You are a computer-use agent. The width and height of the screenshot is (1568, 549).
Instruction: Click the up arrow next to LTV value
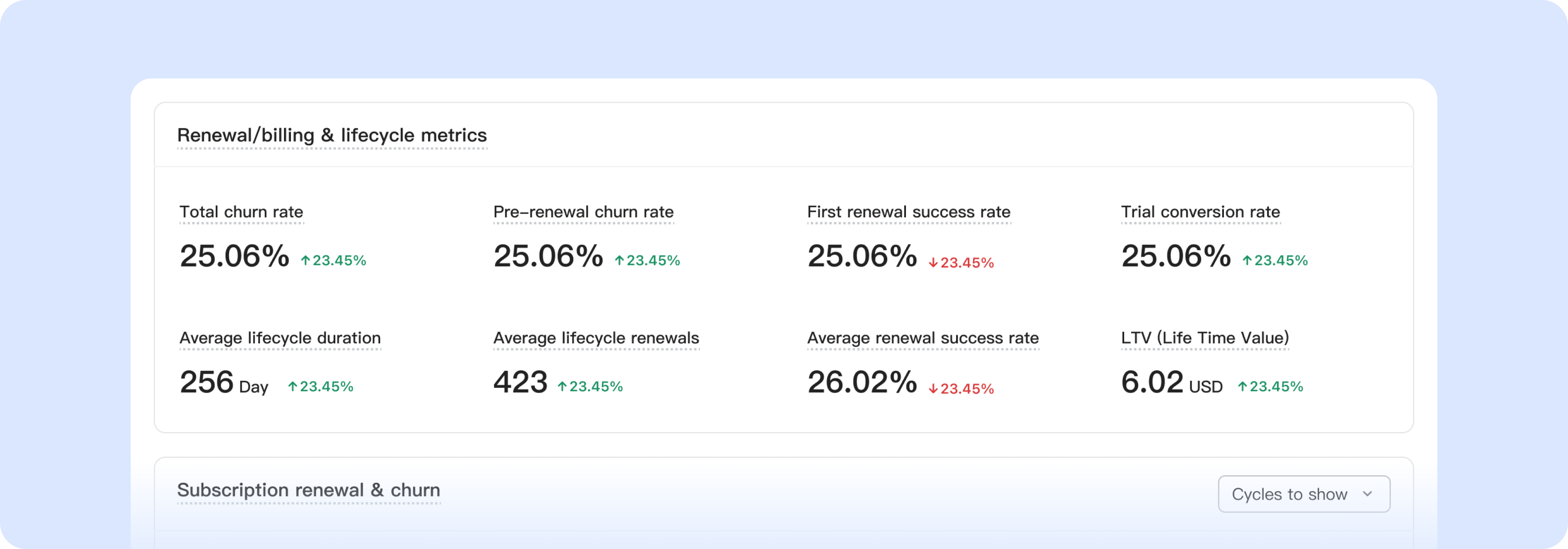[1244, 385]
